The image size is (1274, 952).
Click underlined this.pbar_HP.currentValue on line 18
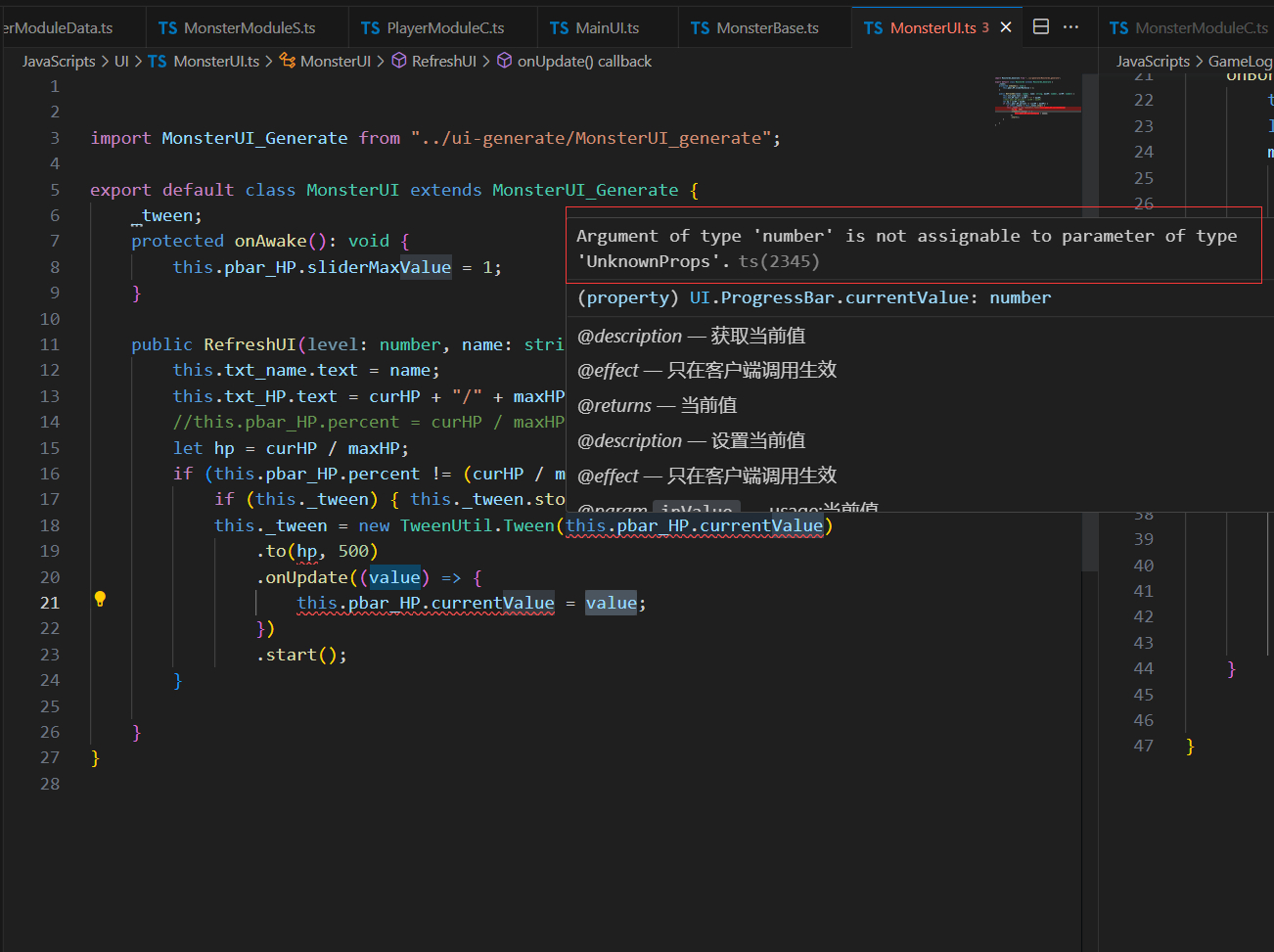(x=695, y=525)
